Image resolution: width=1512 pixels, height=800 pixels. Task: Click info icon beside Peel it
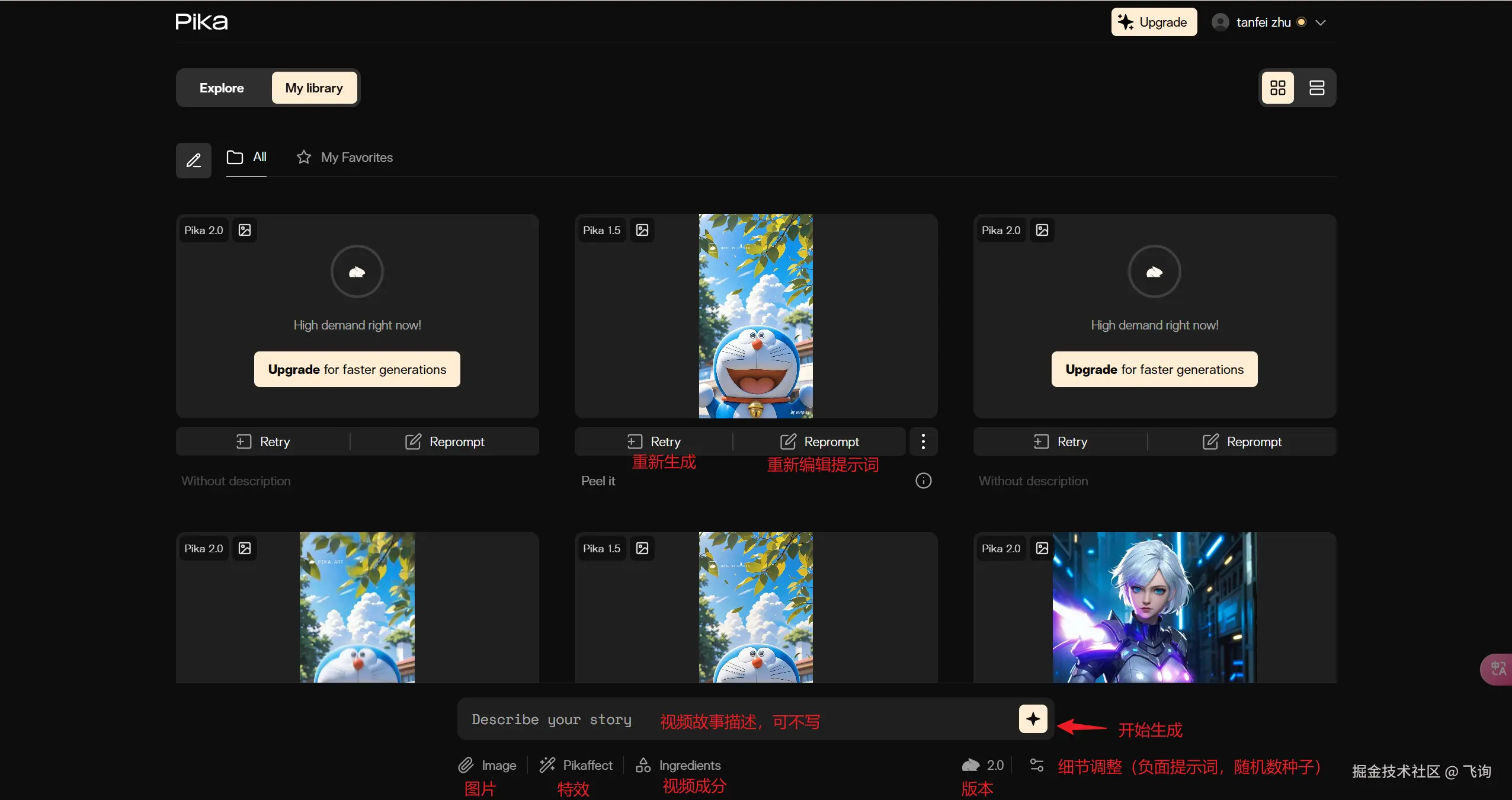pyautogui.click(x=923, y=481)
